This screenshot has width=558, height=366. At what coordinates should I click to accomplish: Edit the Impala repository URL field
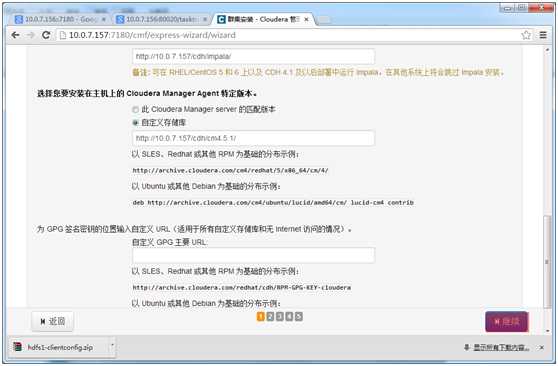253,56
